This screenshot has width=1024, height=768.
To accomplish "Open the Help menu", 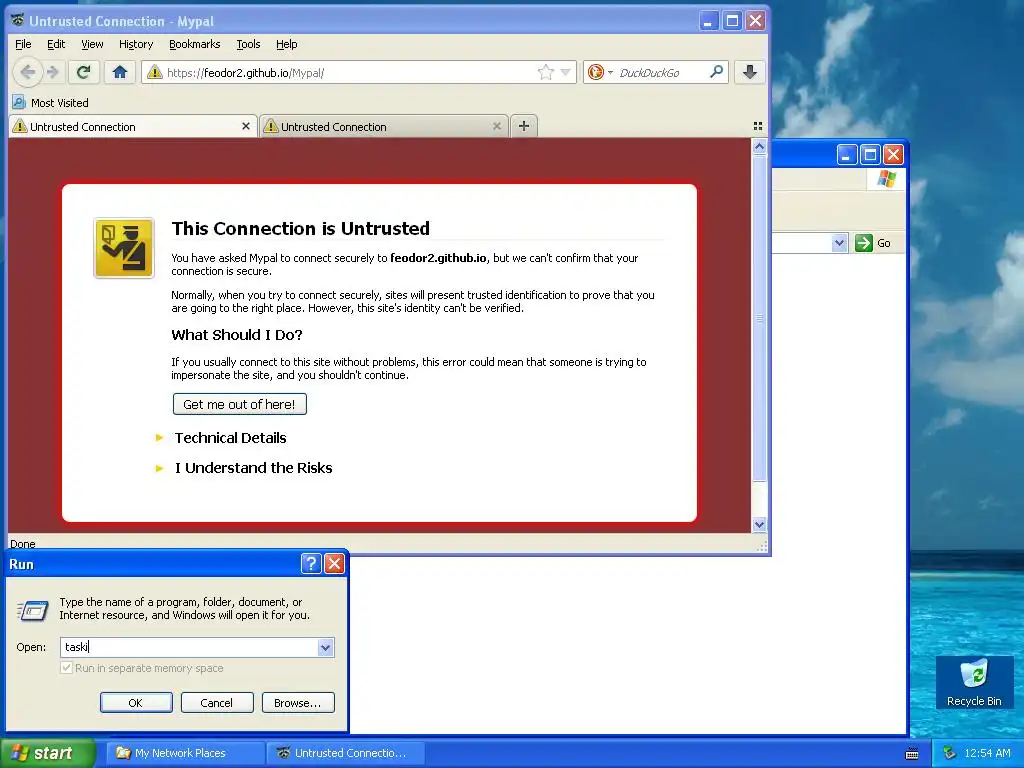I will click(286, 44).
